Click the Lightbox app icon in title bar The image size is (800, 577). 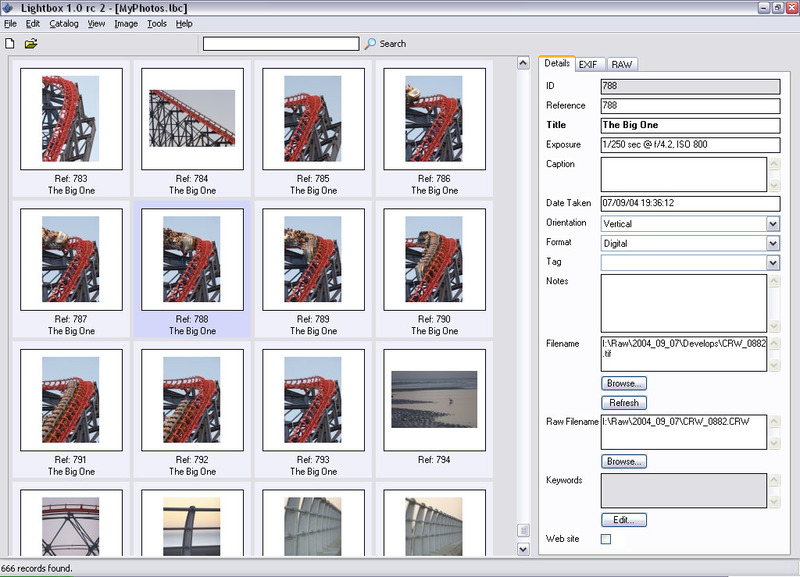(x=8, y=8)
